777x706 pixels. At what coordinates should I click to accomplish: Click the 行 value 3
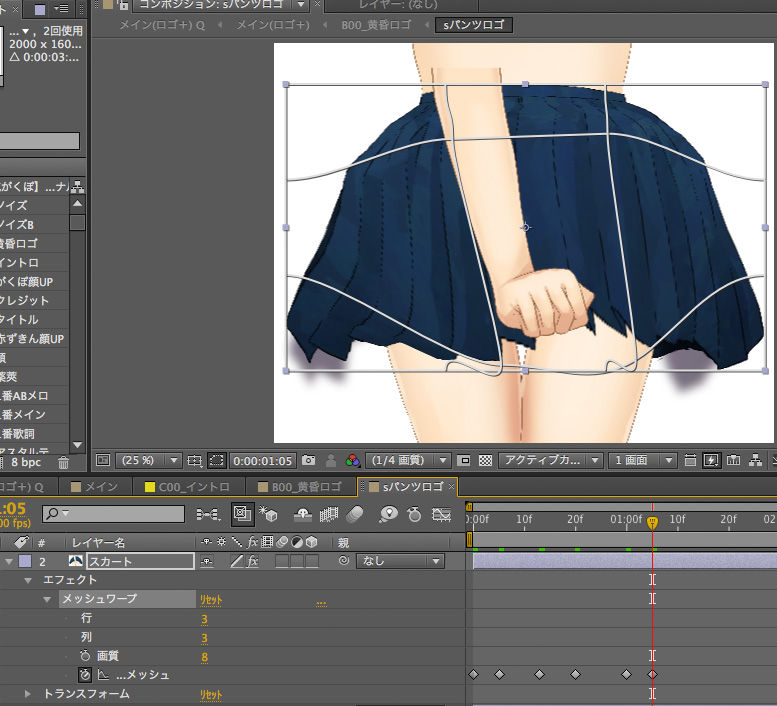(x=204, y=619)
